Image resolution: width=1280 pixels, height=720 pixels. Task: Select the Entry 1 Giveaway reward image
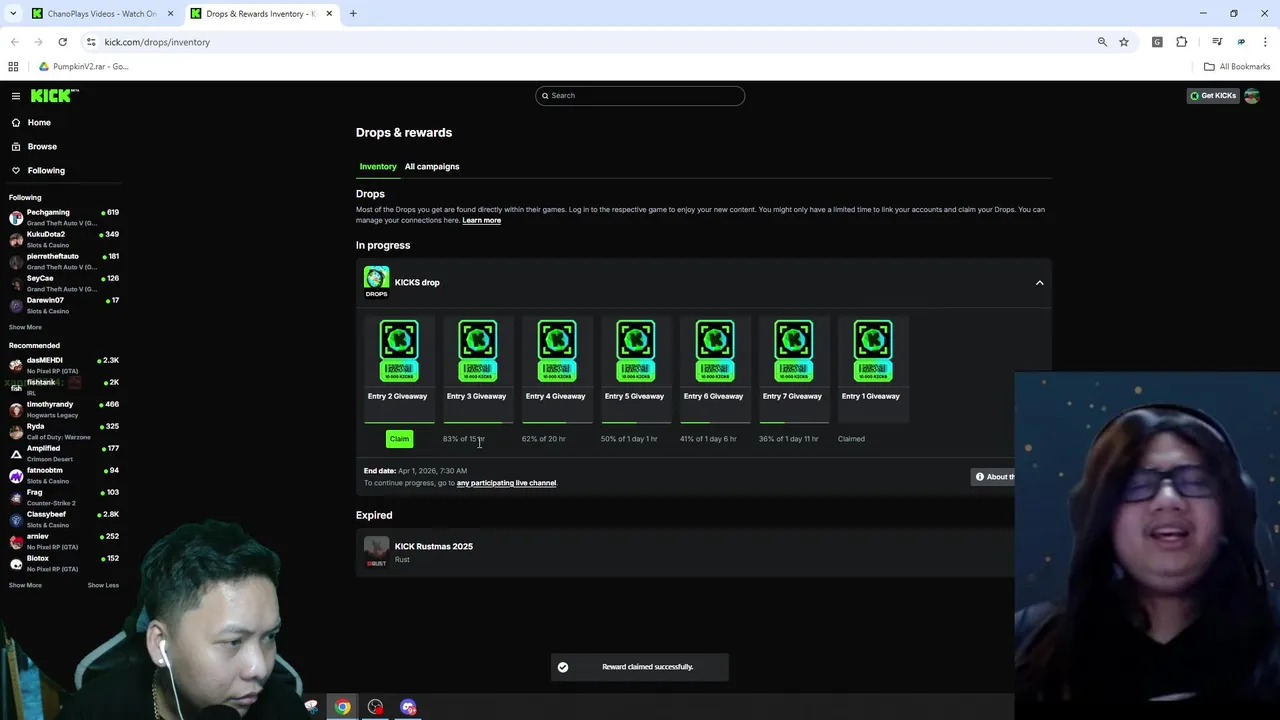pos(872,351)
